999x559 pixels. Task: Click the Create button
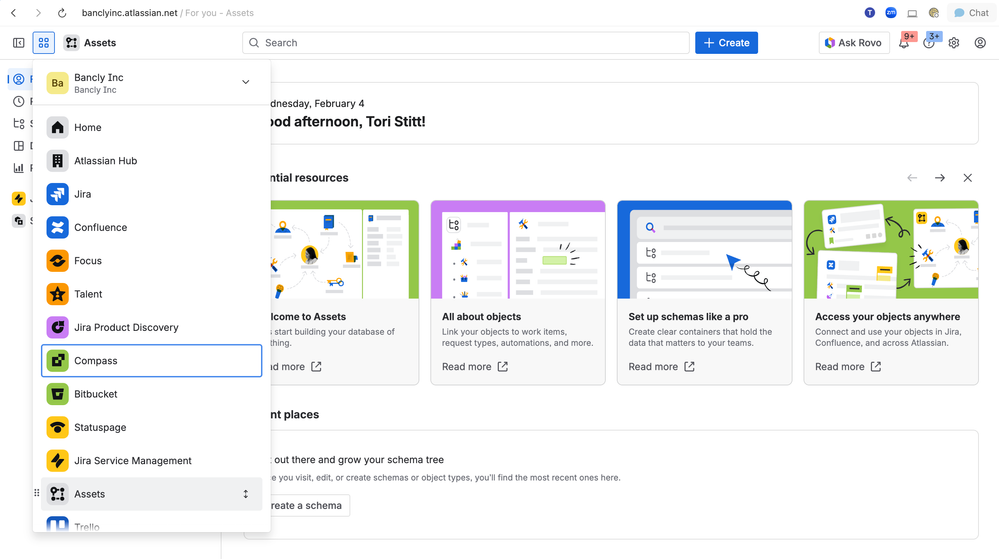click(726, 43)
